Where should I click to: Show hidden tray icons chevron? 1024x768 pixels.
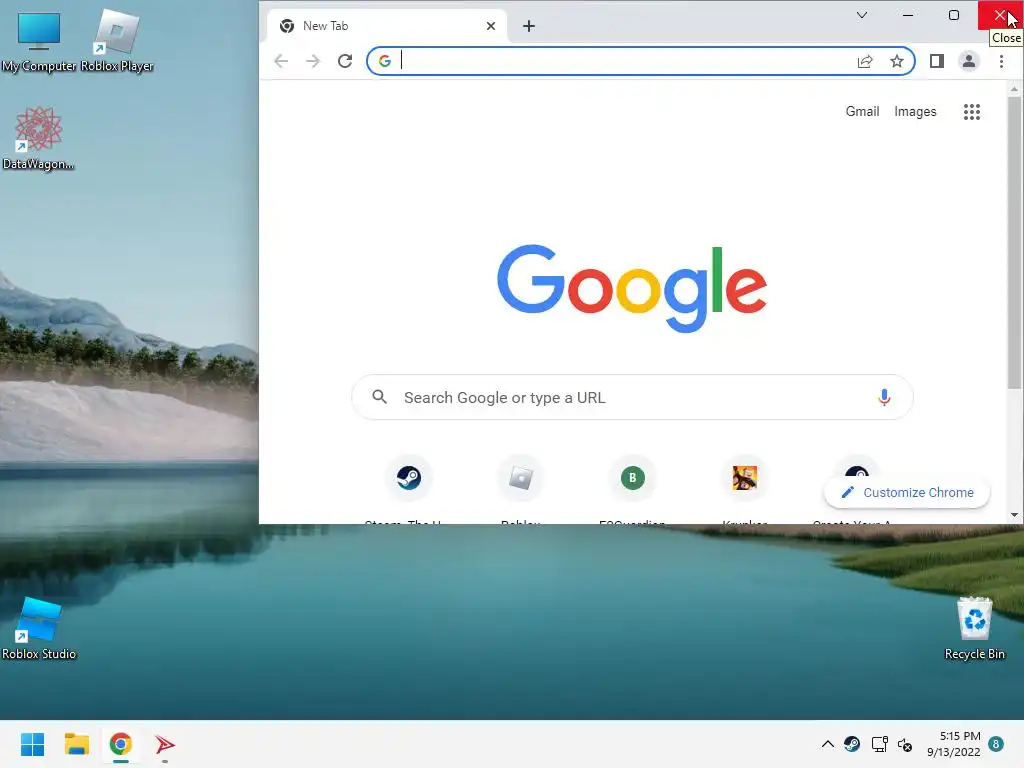[827, 744]
